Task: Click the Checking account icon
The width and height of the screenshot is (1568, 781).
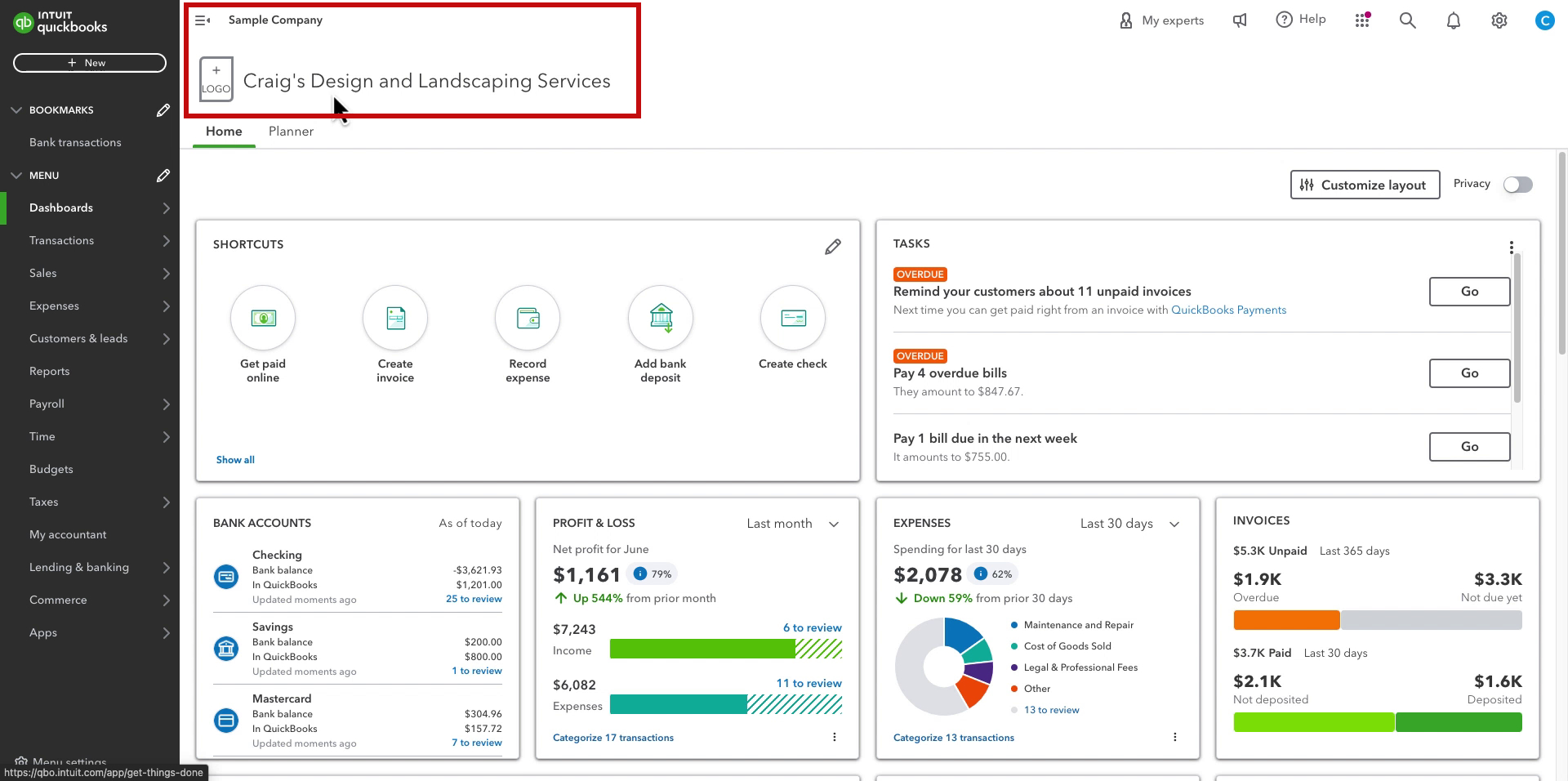Action: point(226,577)
